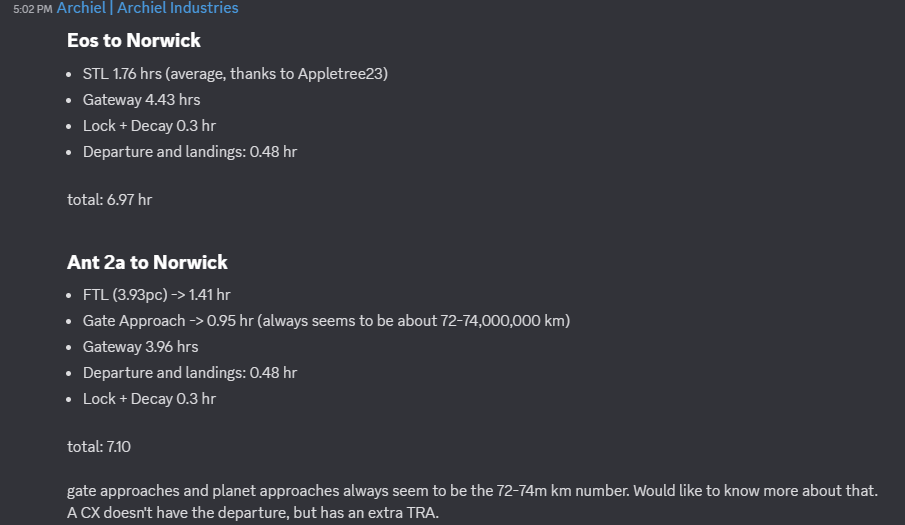Image resolution: width=905 pixels, height=525 pixels.
Task: Click the total: 7.10 text
Action: coord(99,446)
